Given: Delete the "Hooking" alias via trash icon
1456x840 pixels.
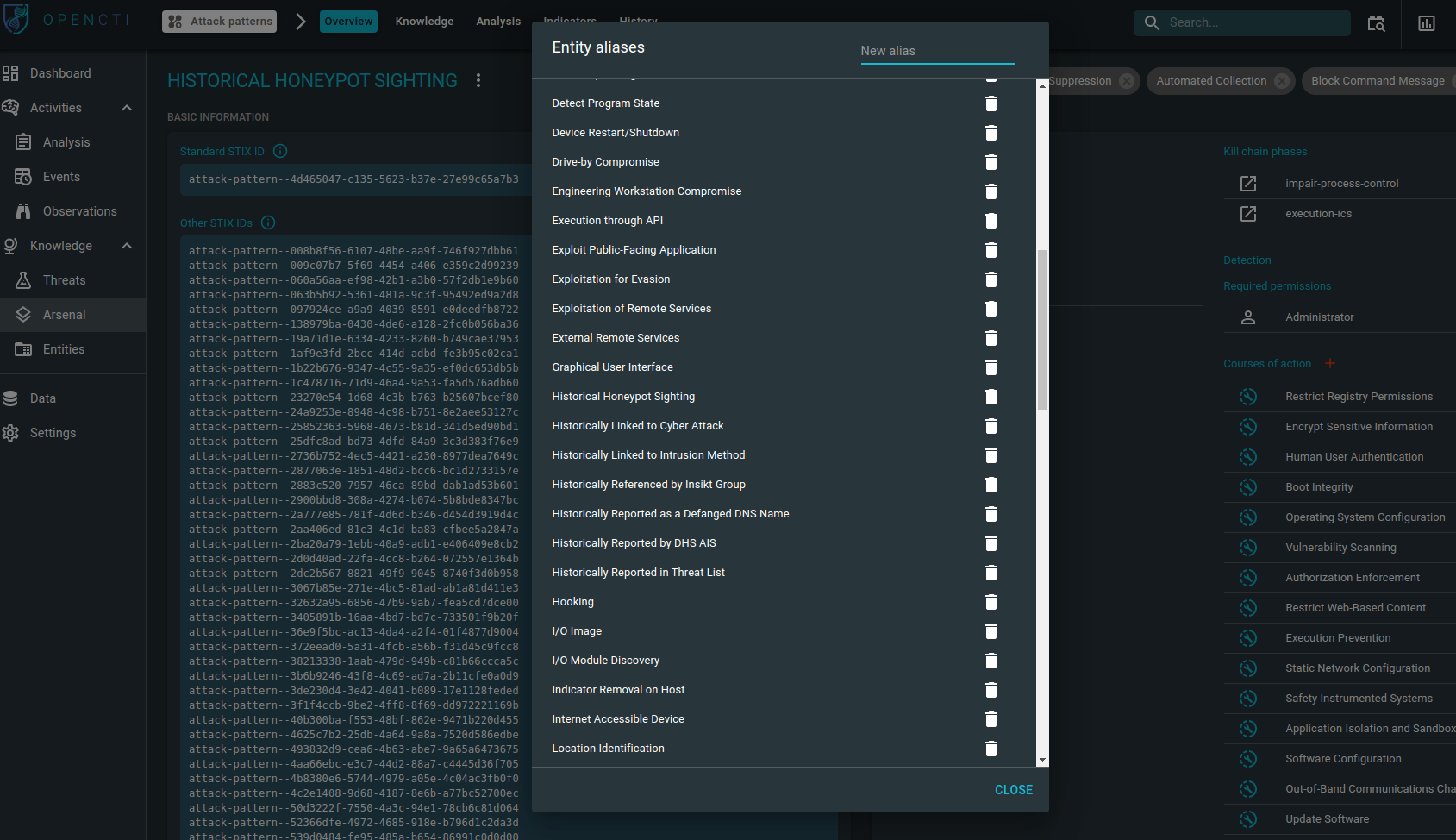Looking at the screenshot, I should coord(990,602).
